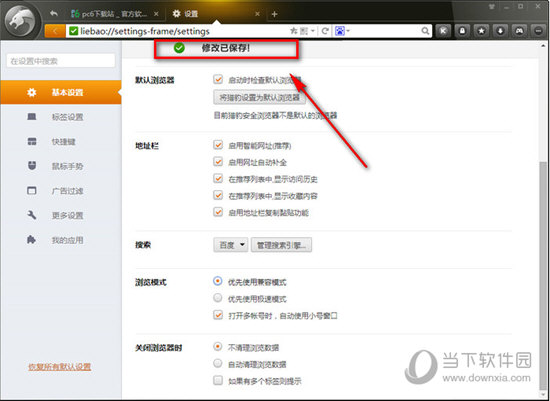Click gear icon beside 基本设置
Screen dimensions: 550x401
32,92
